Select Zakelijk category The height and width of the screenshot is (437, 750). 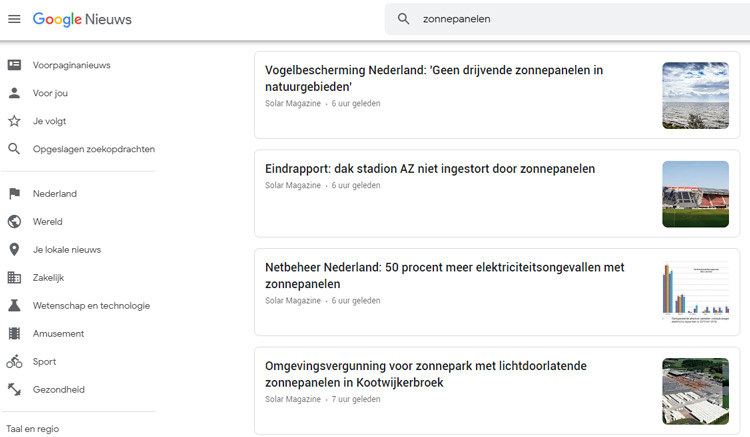pyautogui.click(x=48, y=277)
